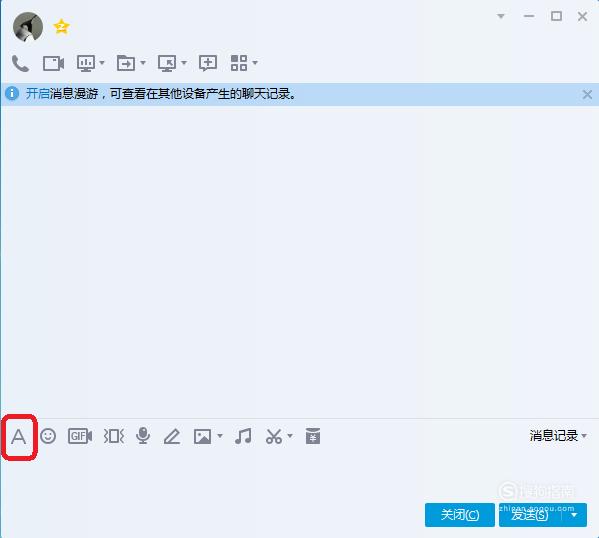Close the chat window
599x538 pixels.
[583, 16]
